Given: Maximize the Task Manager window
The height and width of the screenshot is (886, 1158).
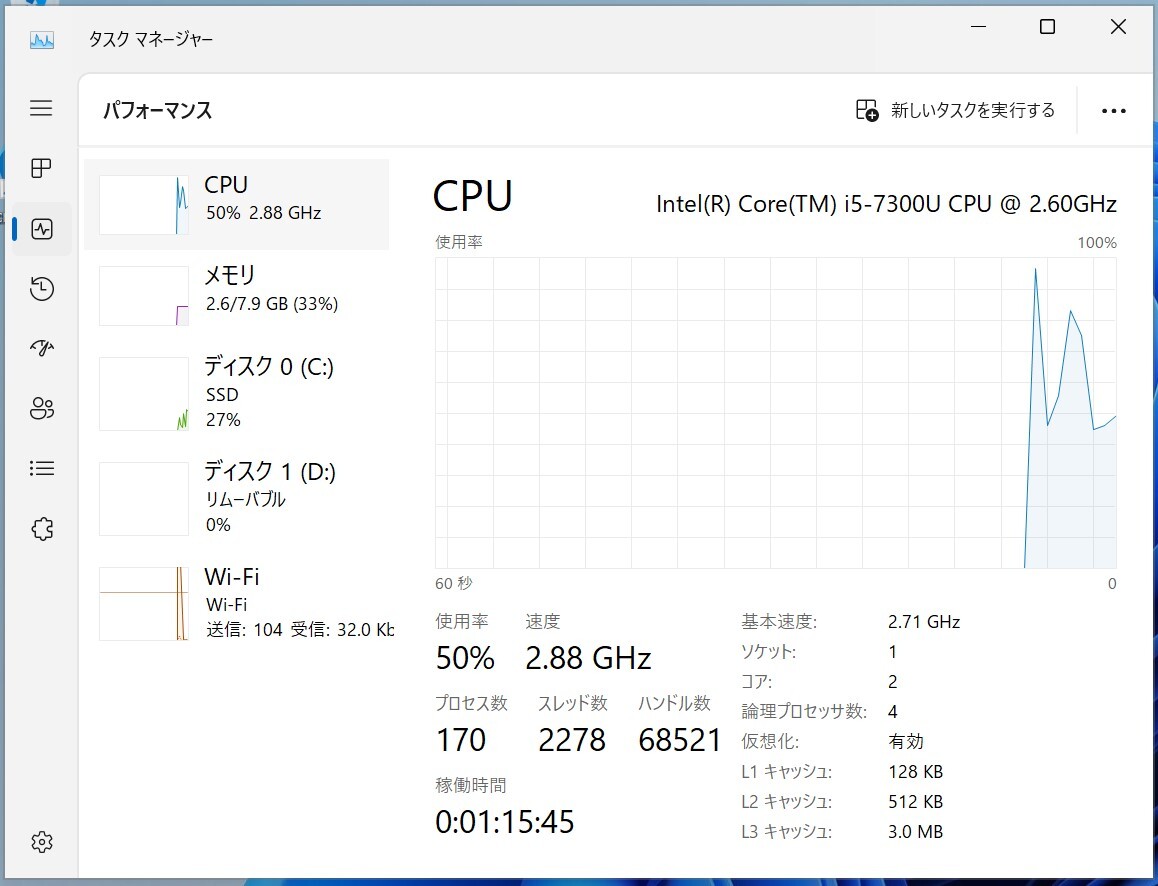Looking at the screenshot, I should pyautogui.click(x=1047, y=27).
